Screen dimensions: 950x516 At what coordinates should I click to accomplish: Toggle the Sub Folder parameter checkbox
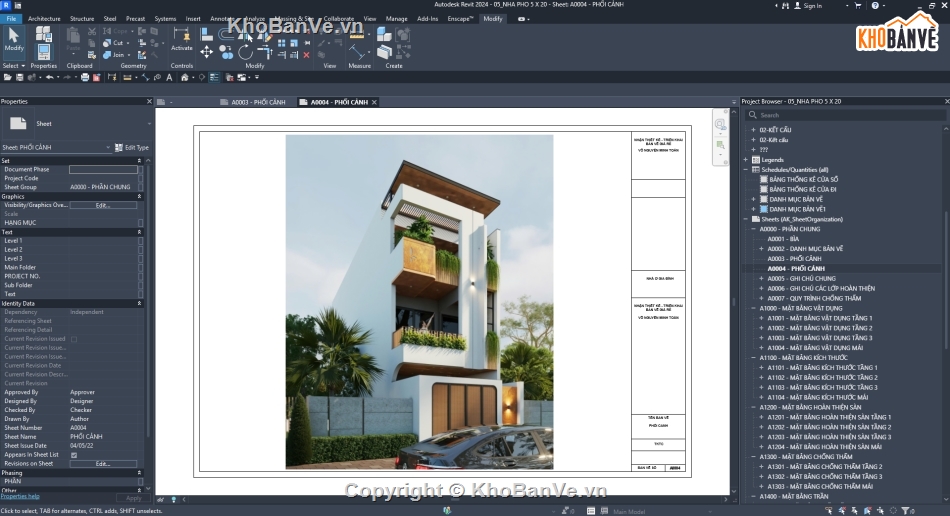pyautogui.click(x=141, y=285)
